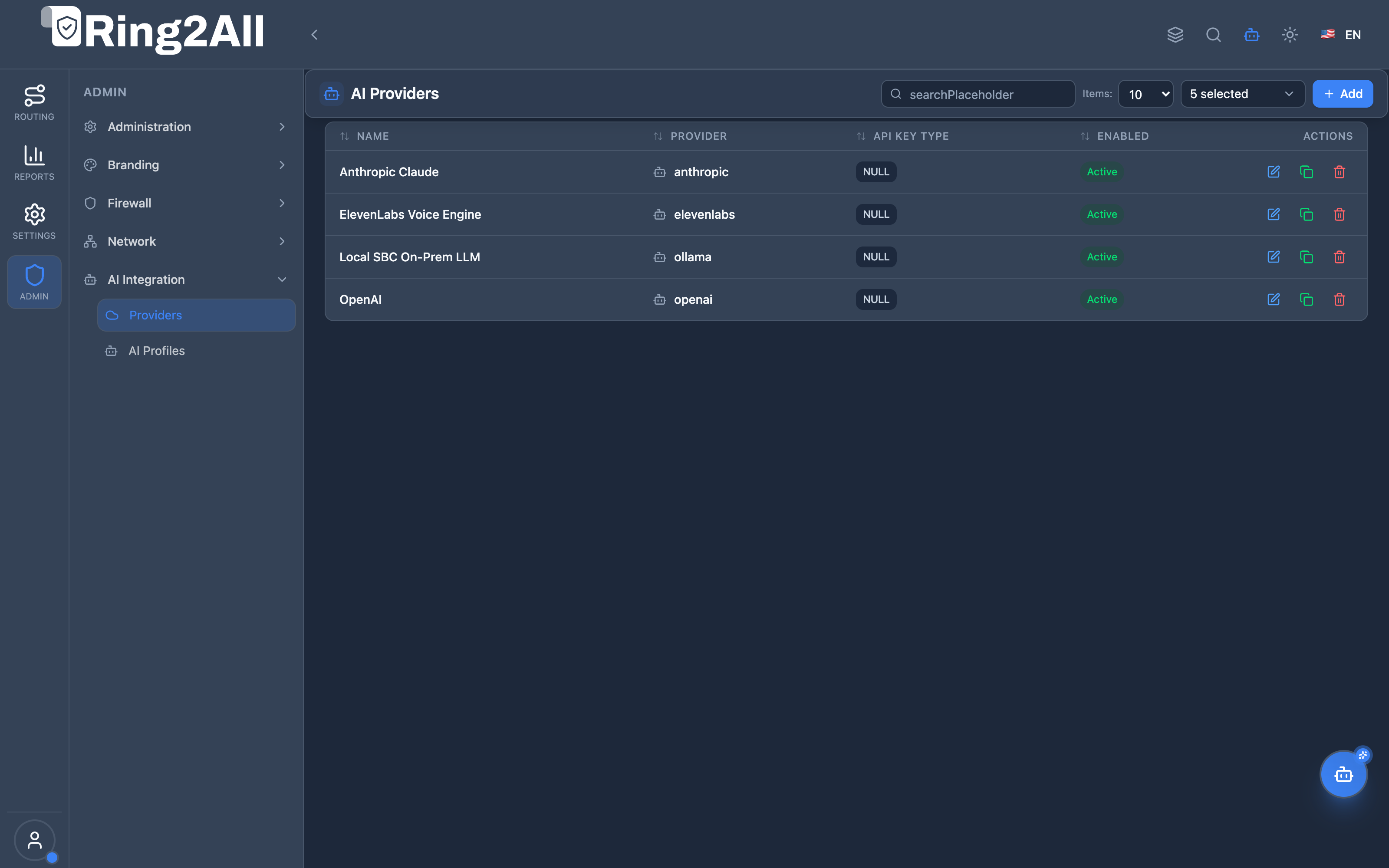Delete the OpenAI provider
Viewport: 1389px width, 868px height.
click(x=1339, y=299)
